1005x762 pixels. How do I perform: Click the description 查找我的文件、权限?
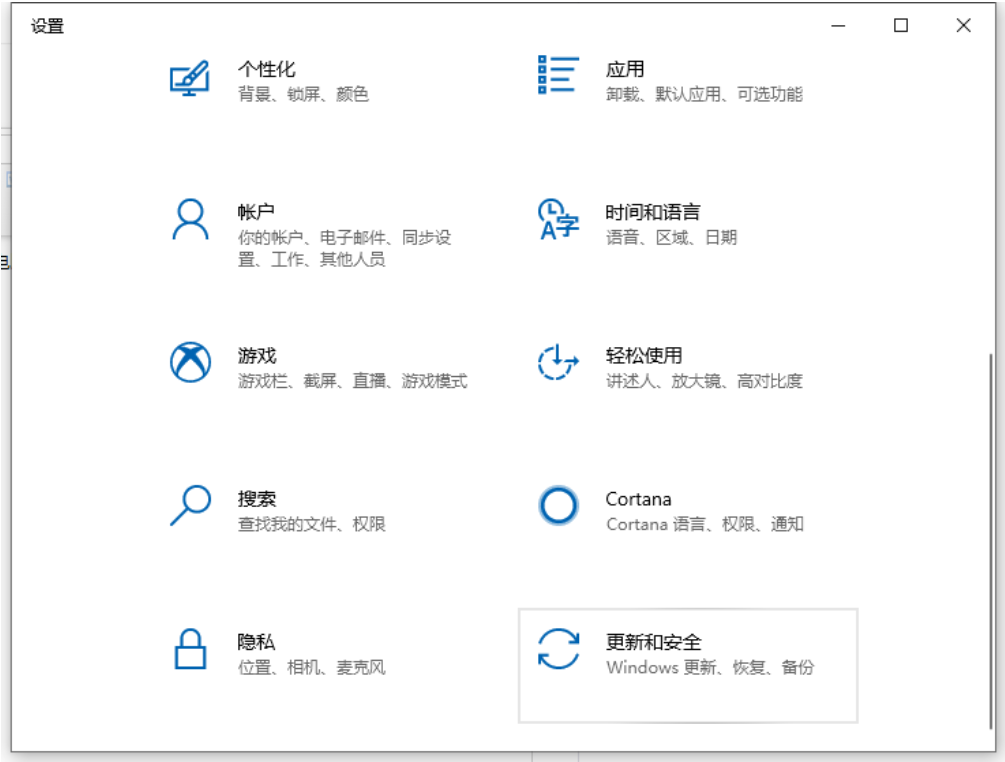pyautogui.click(x=311, y=524)
